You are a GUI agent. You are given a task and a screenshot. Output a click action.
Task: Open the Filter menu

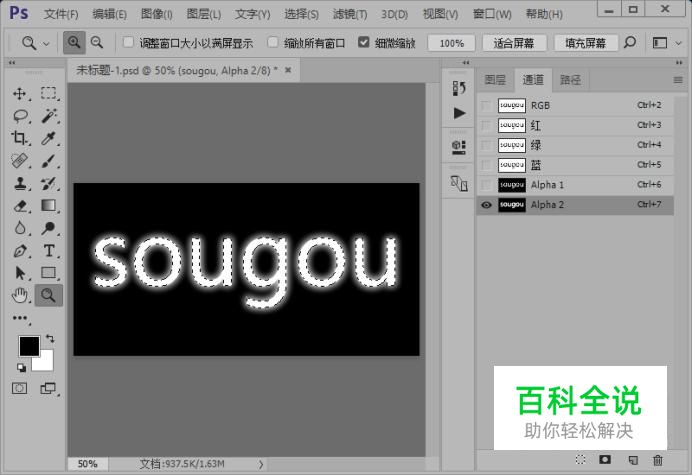tap(350, 14)
